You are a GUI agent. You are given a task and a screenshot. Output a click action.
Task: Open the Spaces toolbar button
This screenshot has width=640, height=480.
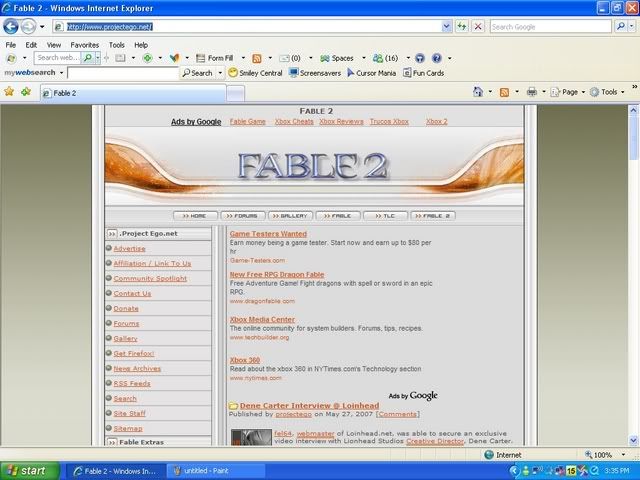(x=337, y=58)
